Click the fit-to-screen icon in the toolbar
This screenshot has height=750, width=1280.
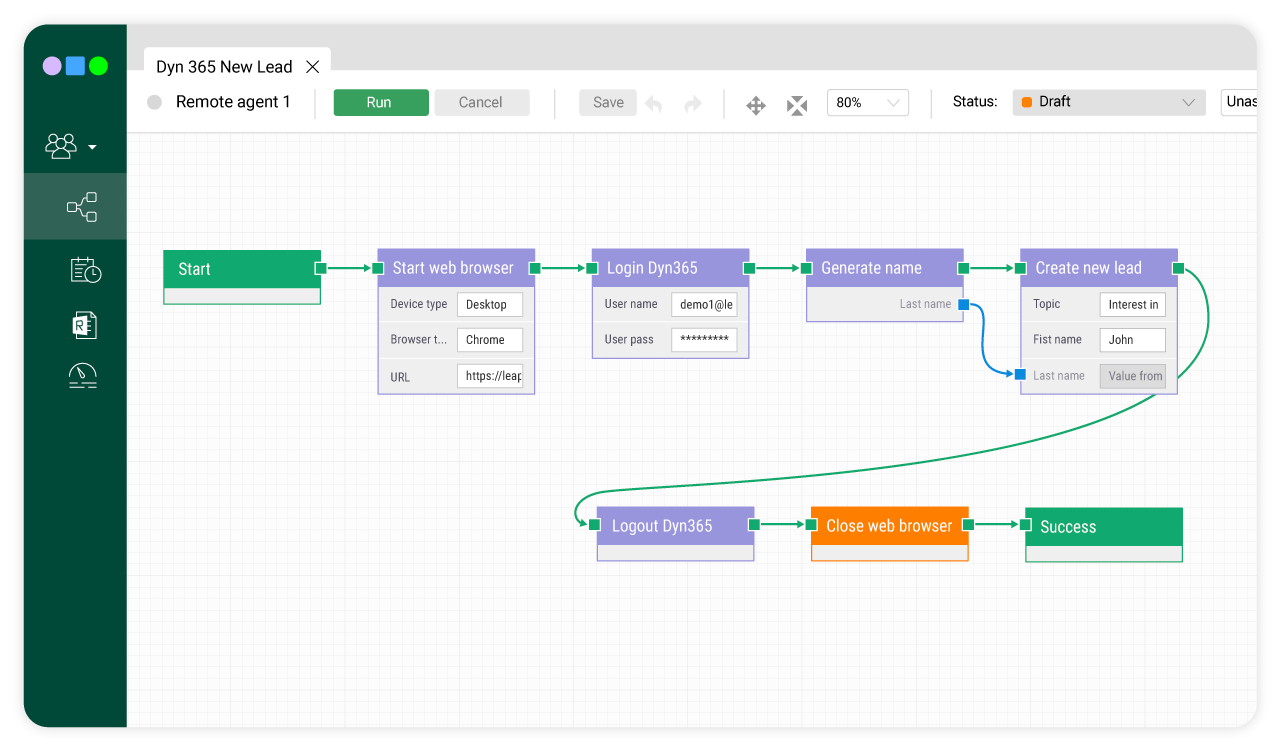tap(796, 103)
